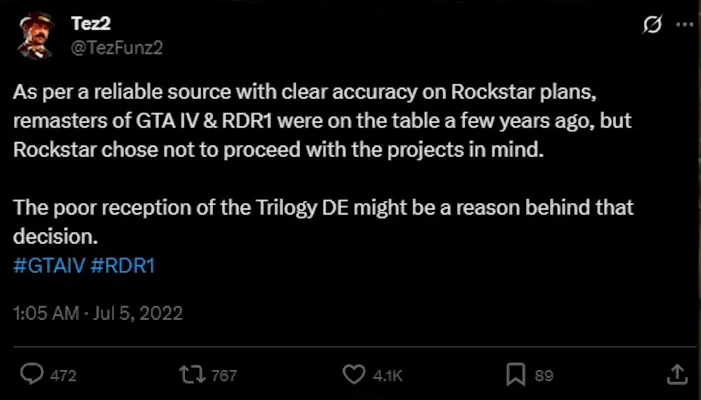Click the share upload arrow icon
701x400 pixels.
677,375
